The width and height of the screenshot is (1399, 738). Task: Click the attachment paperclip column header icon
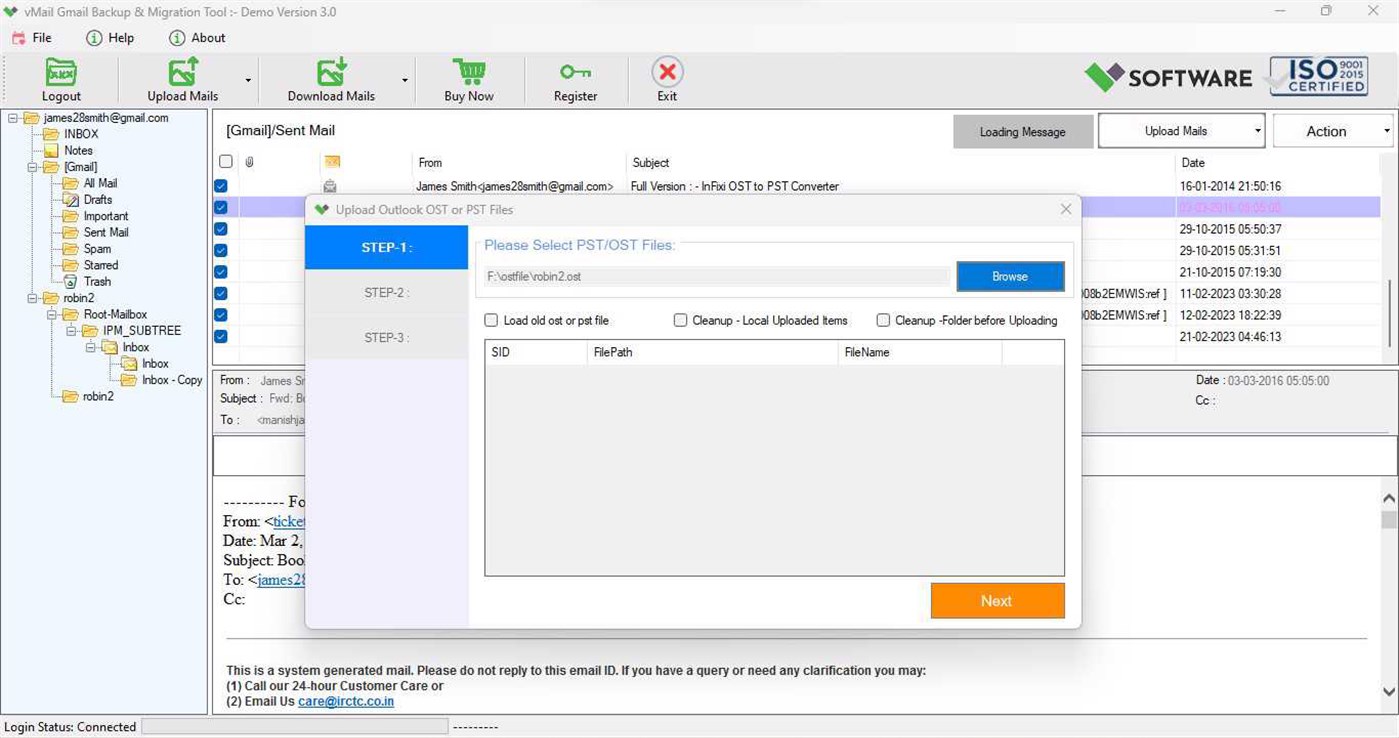[x=249, y=162]
